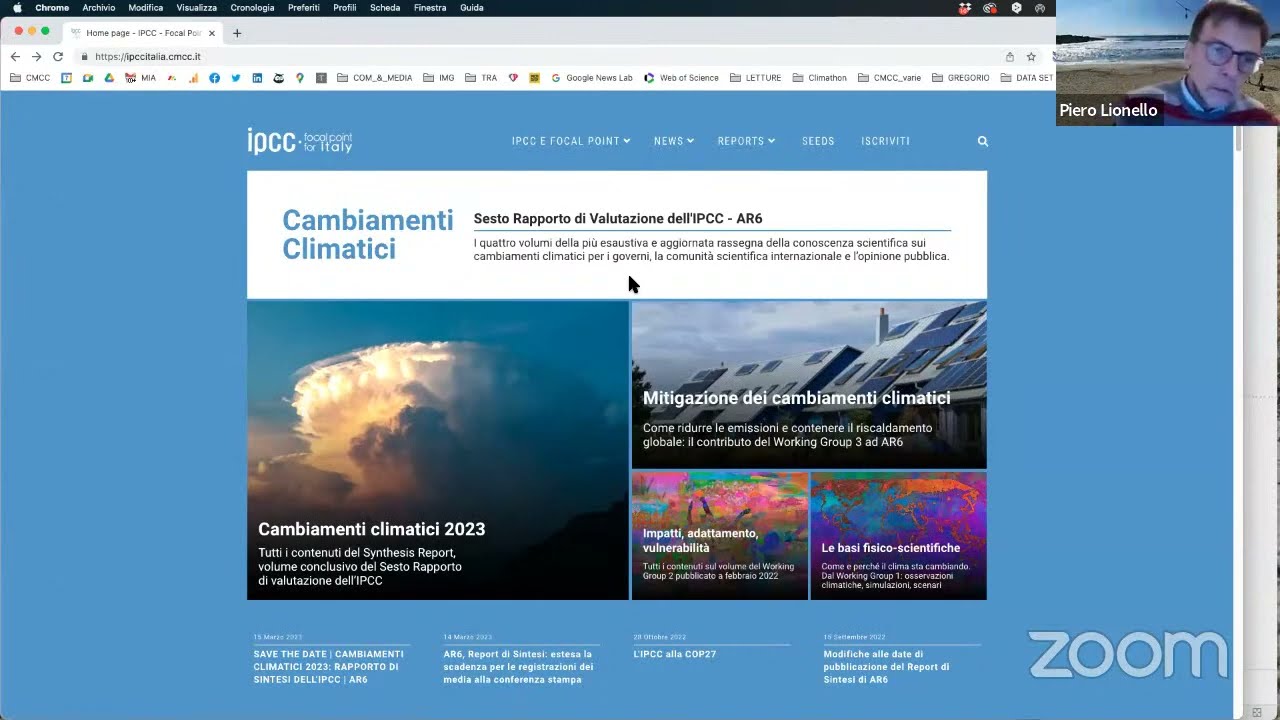Open the Finestra menu

[430, 7]
